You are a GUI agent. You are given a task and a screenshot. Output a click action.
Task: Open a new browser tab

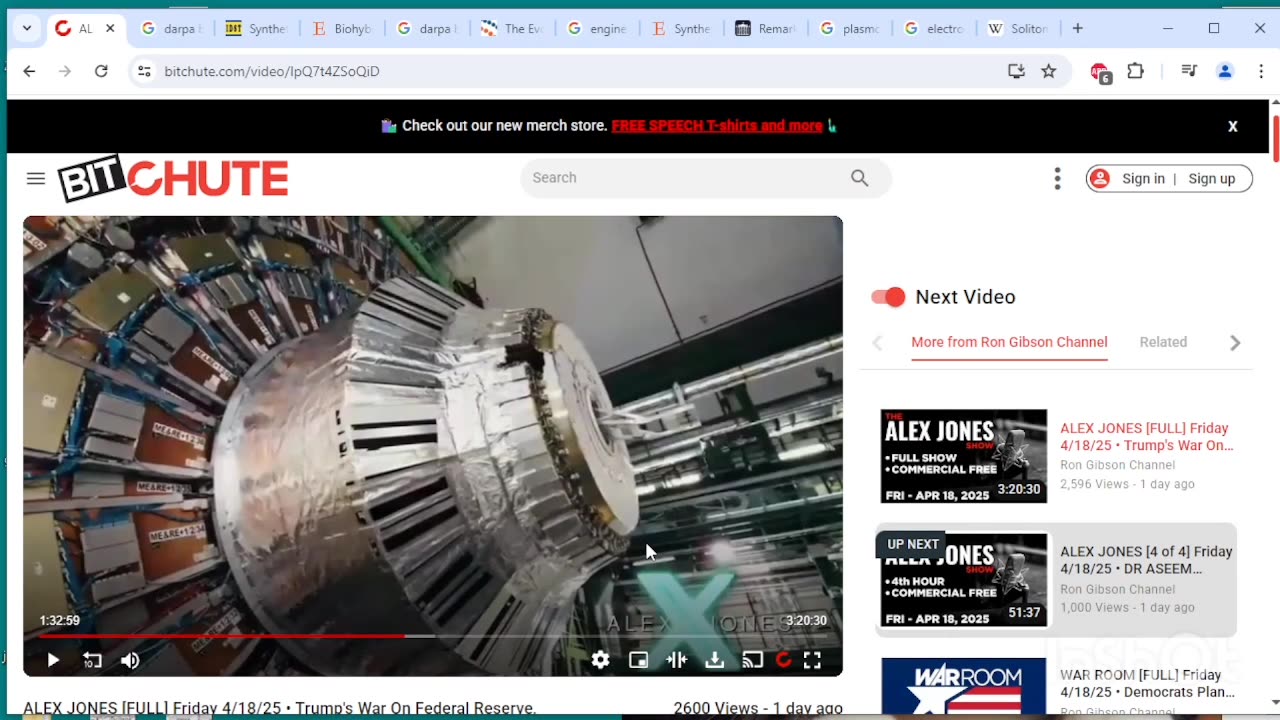tap(1077, 28)
